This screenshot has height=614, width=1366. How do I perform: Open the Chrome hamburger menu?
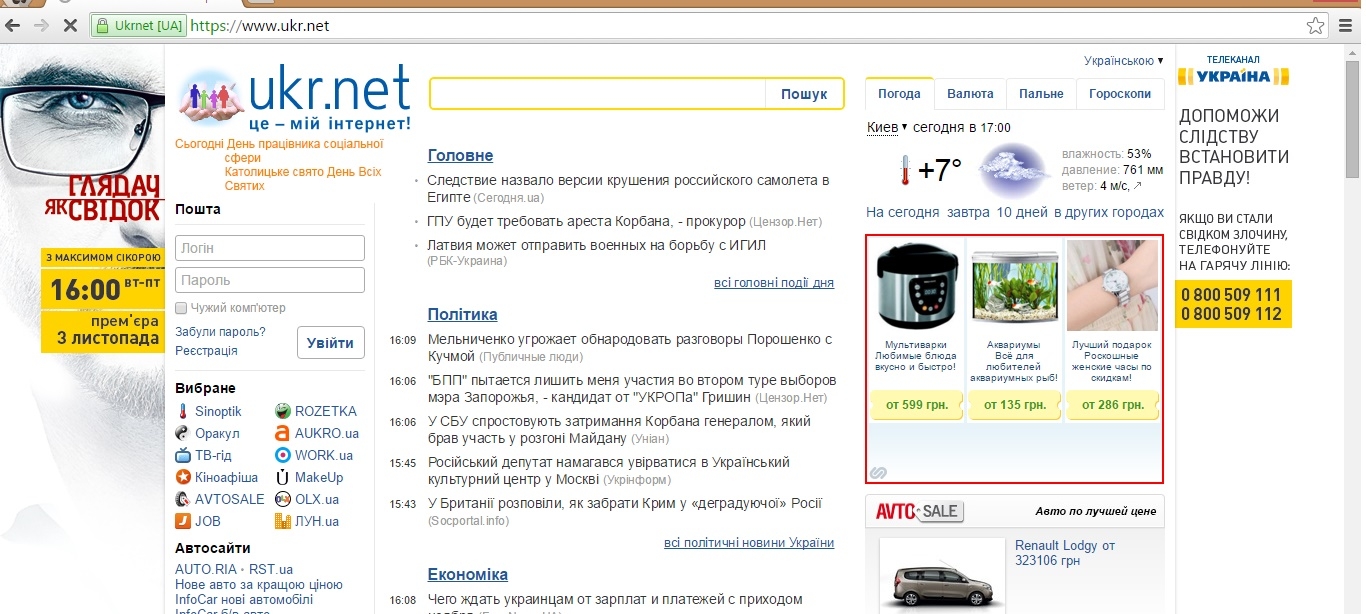click(1346, 26)
